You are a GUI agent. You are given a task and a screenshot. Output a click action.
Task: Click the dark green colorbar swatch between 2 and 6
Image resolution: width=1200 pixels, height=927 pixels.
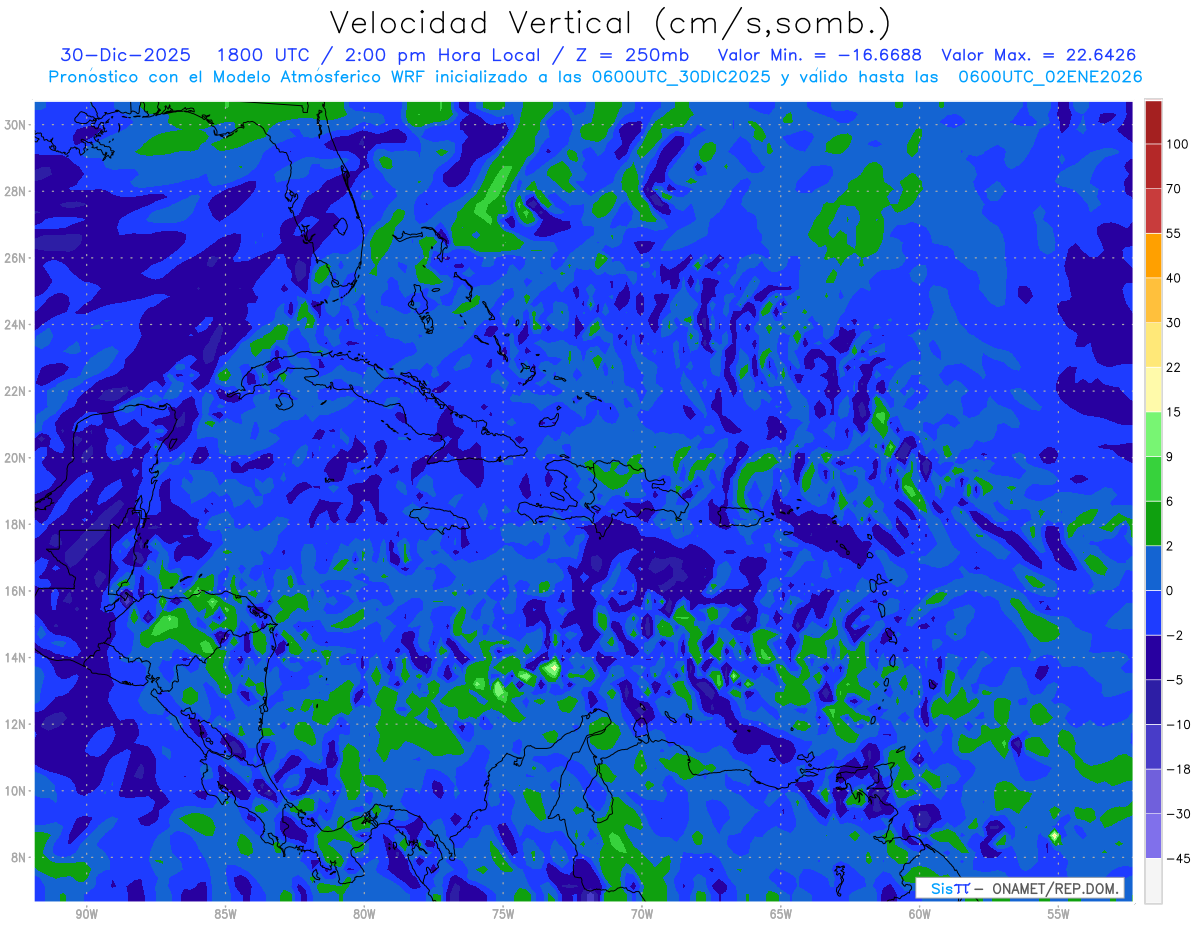(1153, 524)
